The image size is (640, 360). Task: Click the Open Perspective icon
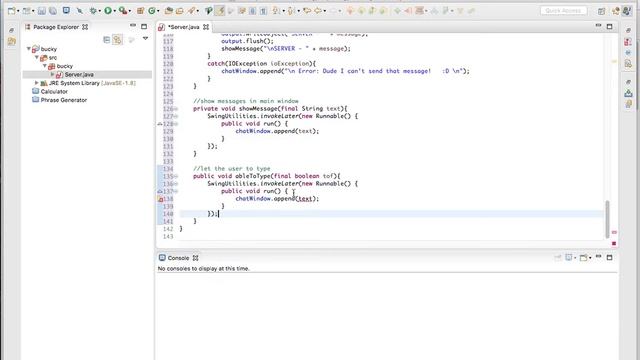601,11
